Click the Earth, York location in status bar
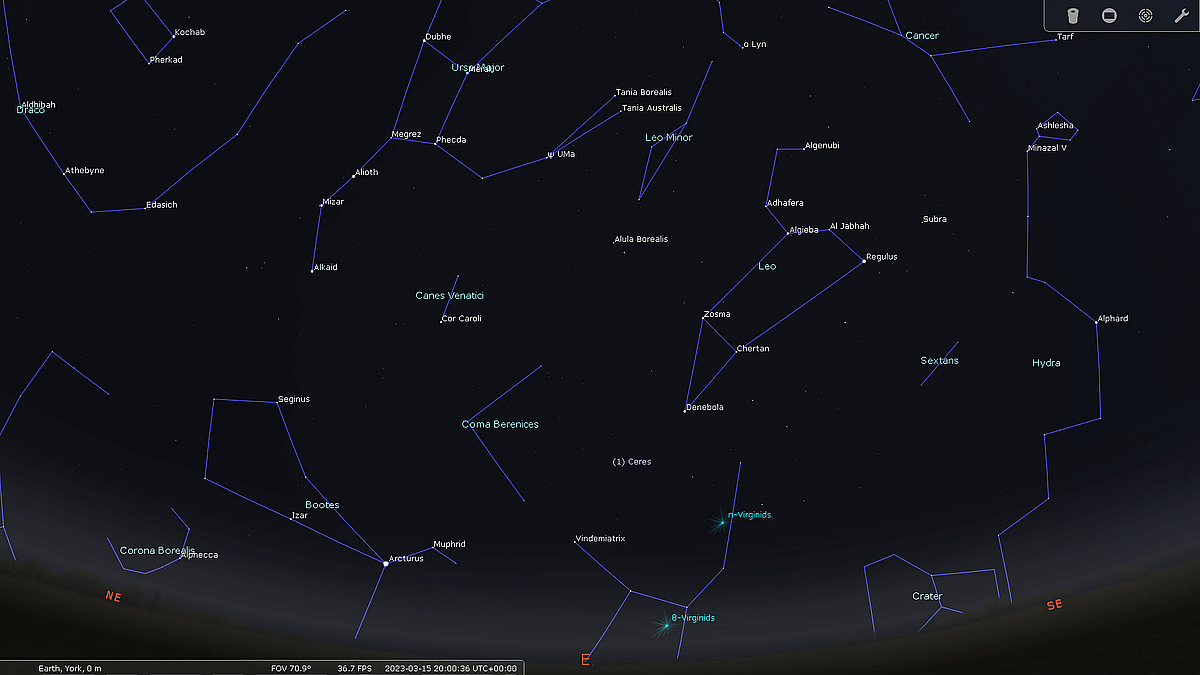Viewport: 1200px width, 675px height. pyautogui.click(x=69, y=668)
